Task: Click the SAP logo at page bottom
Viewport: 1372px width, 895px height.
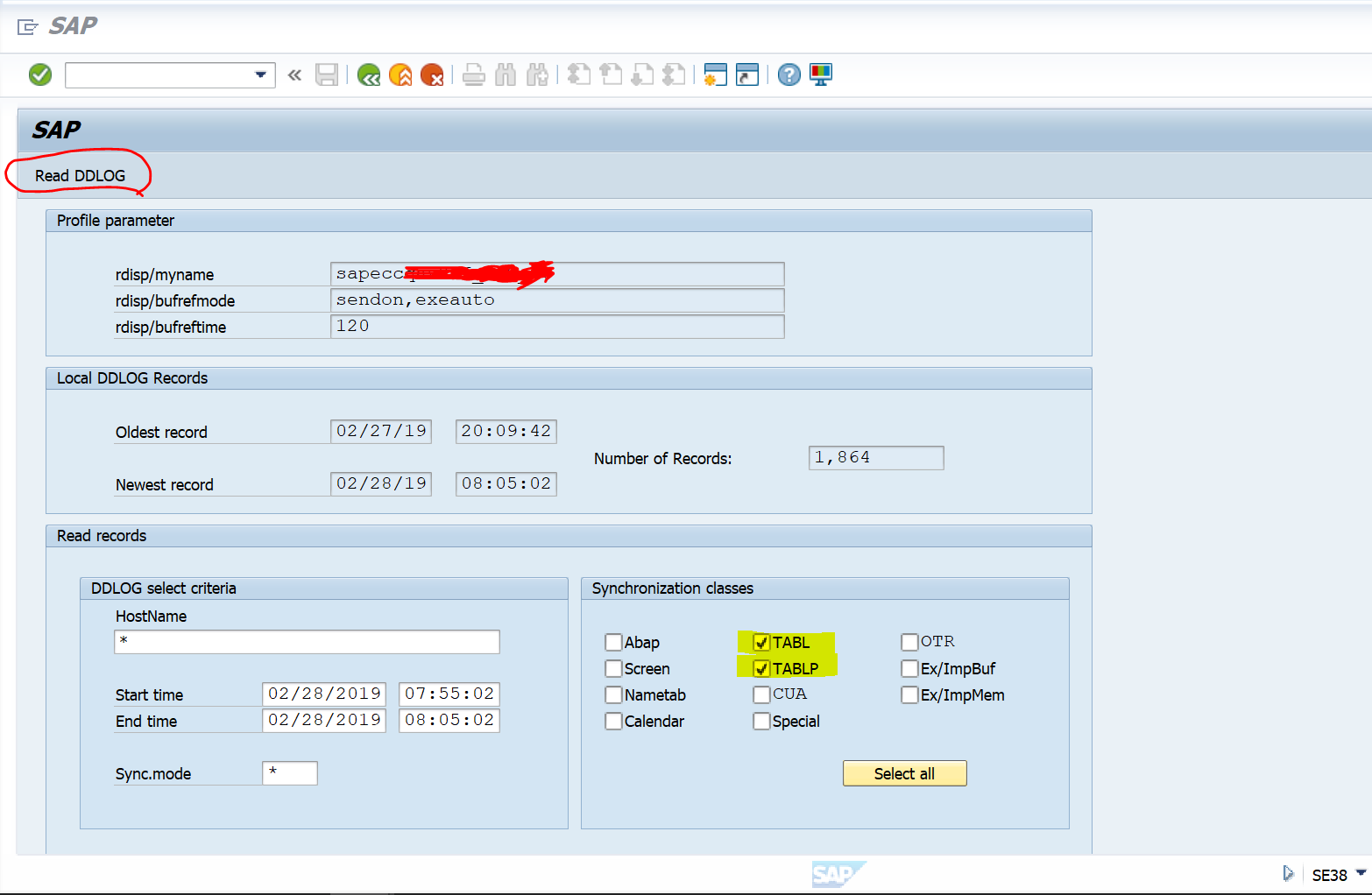Action: coord(838,874)
